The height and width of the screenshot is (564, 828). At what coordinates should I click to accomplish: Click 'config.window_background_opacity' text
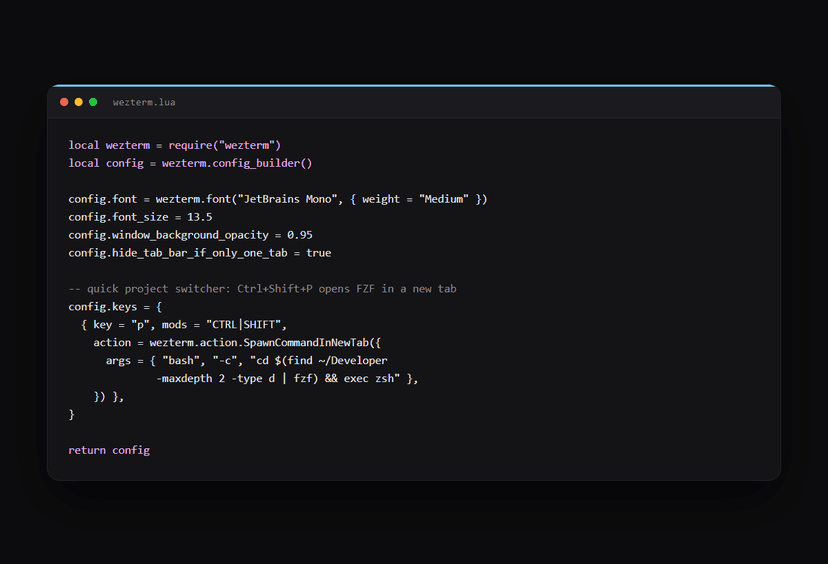point(168,235)
